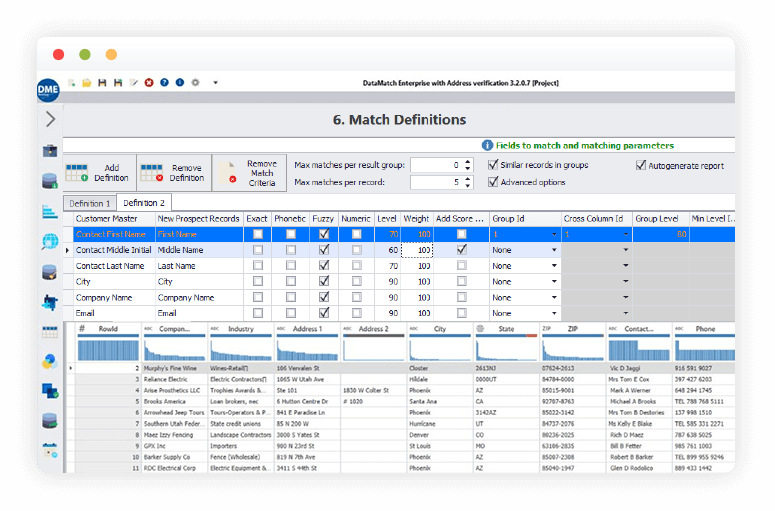Click the red close project icon in toolbar
This screenshot has width=775, height=511.
pos(149,82)
